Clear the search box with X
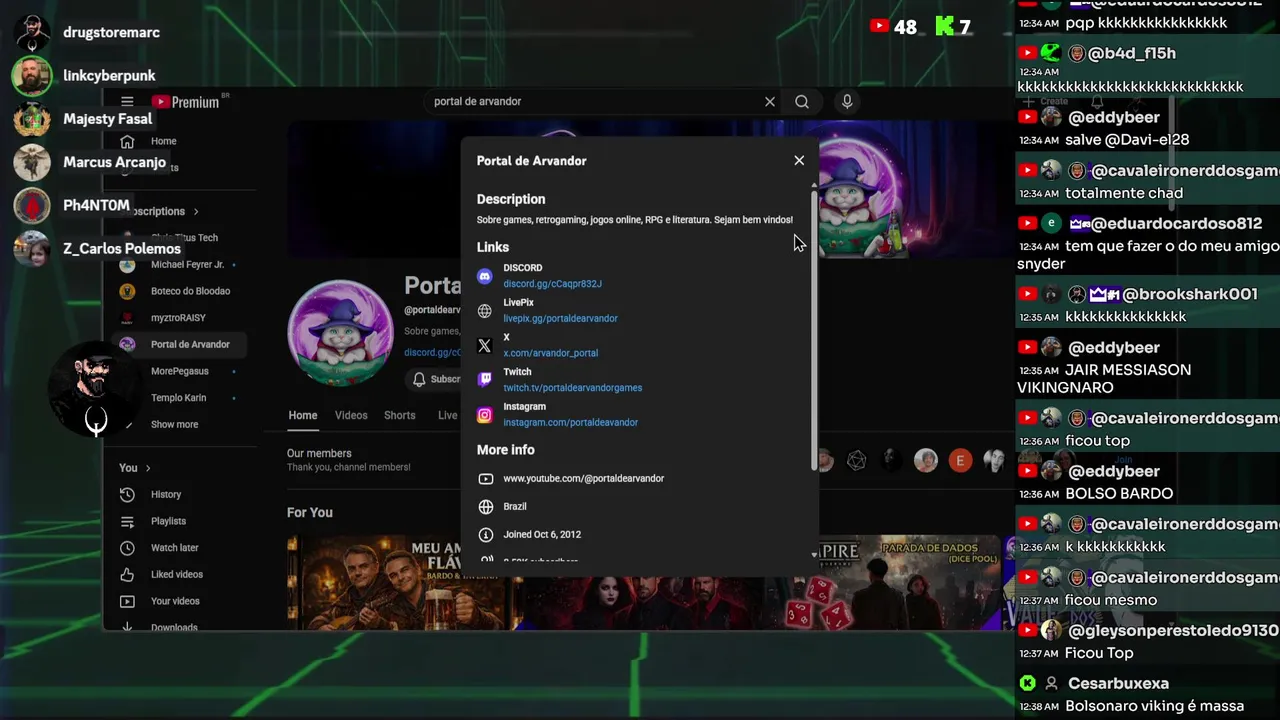Screen dimensions: 1280x720 770,102
